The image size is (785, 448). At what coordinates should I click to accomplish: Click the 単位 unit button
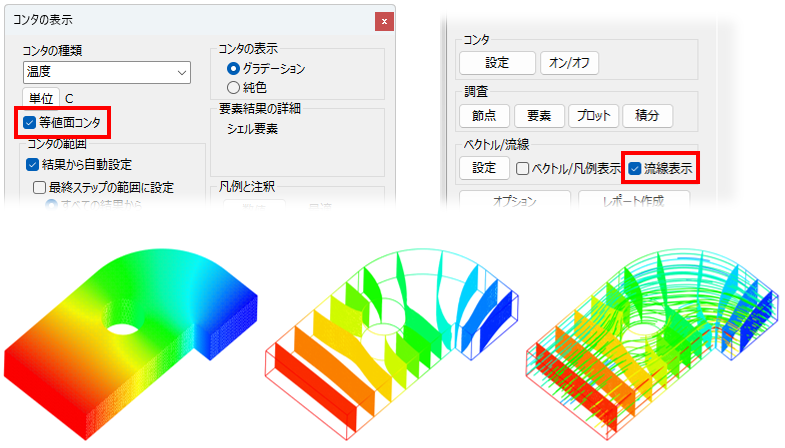pos(41,98)
